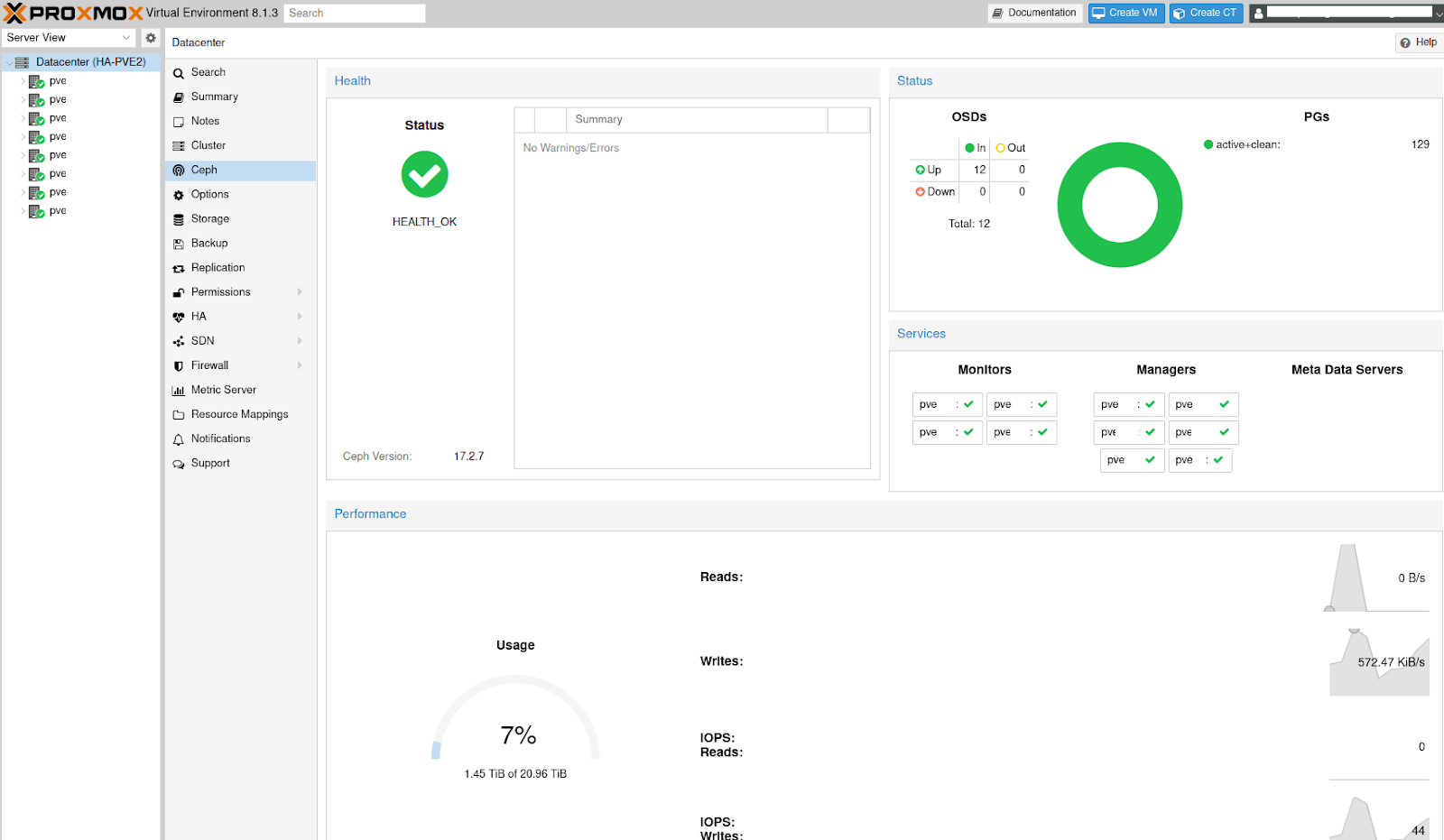
Task: Select the Cluster menu item
Action: tap(208, 145)
